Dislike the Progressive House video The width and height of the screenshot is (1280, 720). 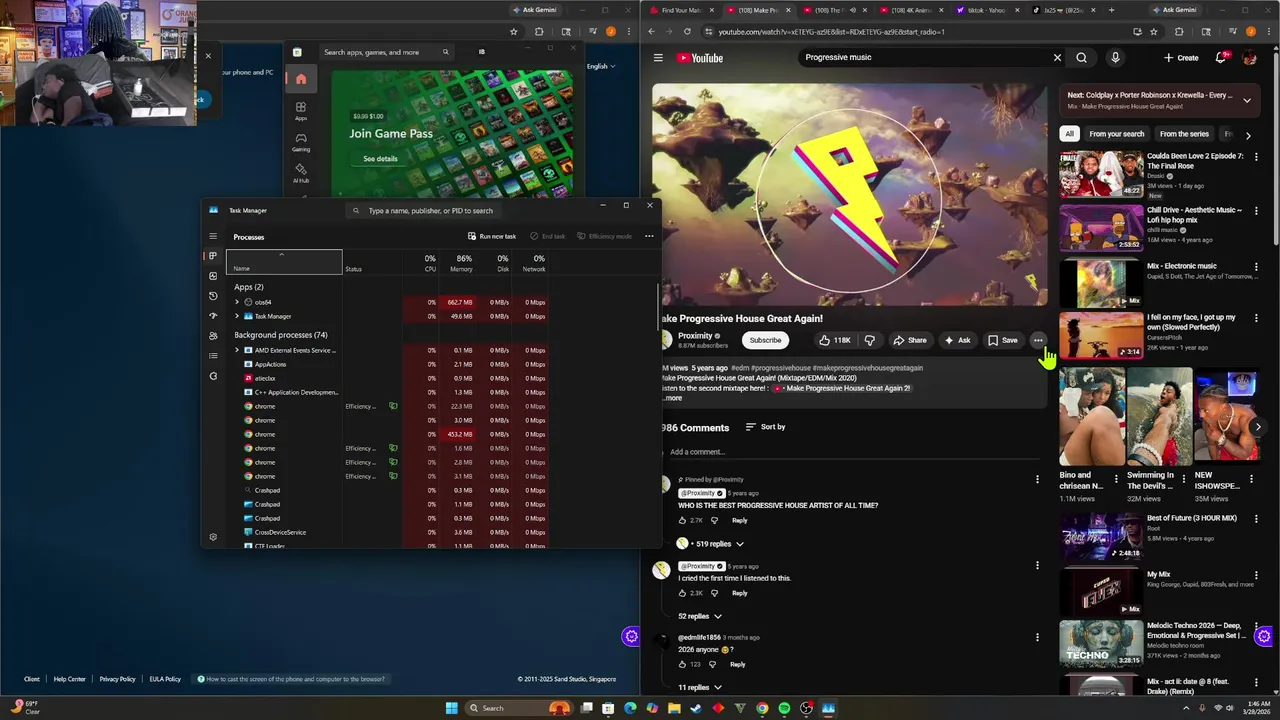tap(869, 340)
